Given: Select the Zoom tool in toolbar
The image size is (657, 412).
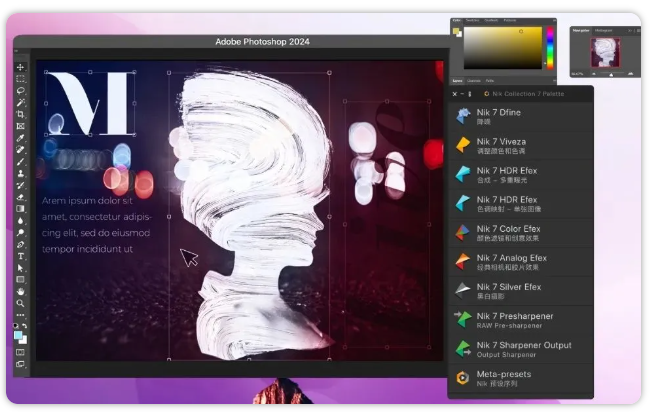Looking at the screenshot, I should [x=20, y=303].
